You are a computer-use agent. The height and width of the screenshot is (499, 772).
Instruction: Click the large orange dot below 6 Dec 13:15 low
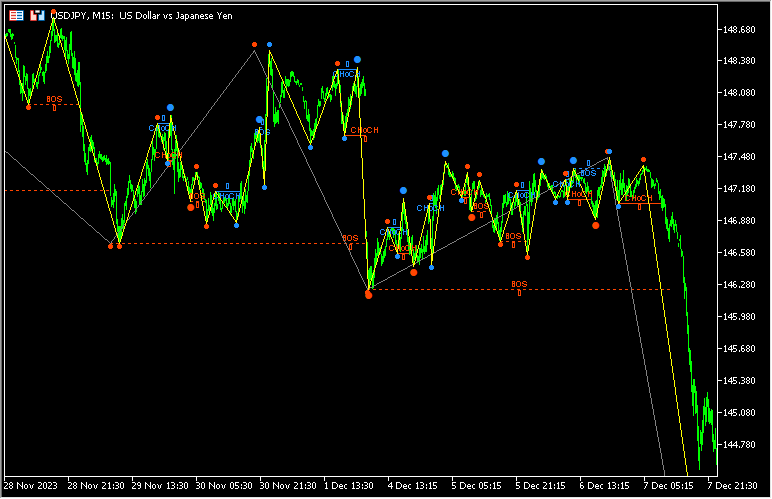pyautogui.click(x=596, y=226)
